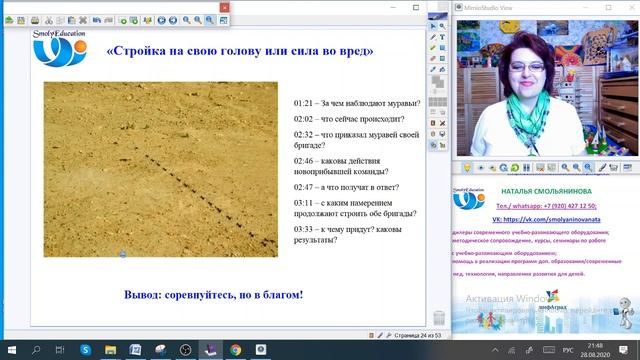Click highlighted zoom-fit magnifier in top toolbar
This screenshot has width=640, height=360.
210,20
